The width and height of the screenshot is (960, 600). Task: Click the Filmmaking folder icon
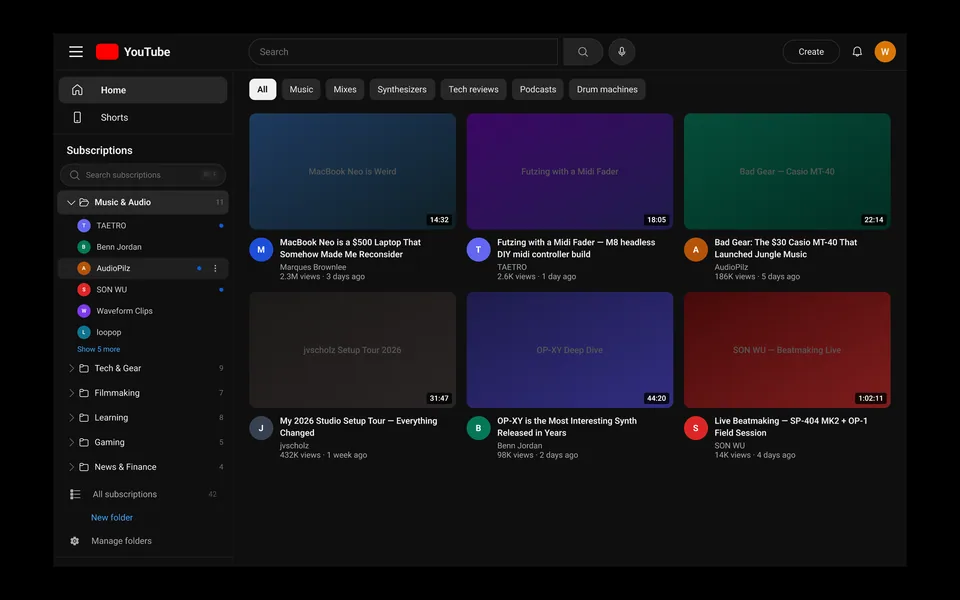point(84,393)
